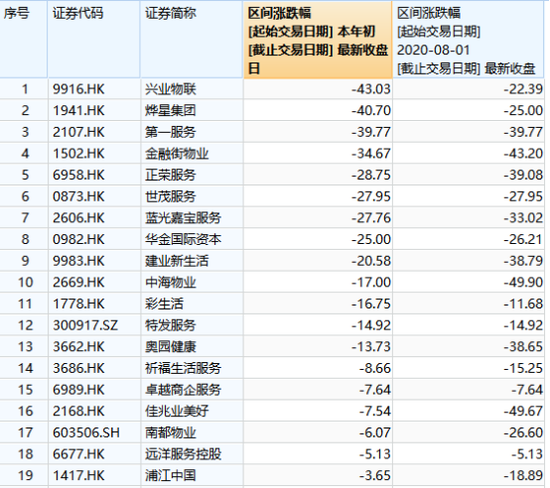Select the value -38.65
550x488 pixels.
523,347
